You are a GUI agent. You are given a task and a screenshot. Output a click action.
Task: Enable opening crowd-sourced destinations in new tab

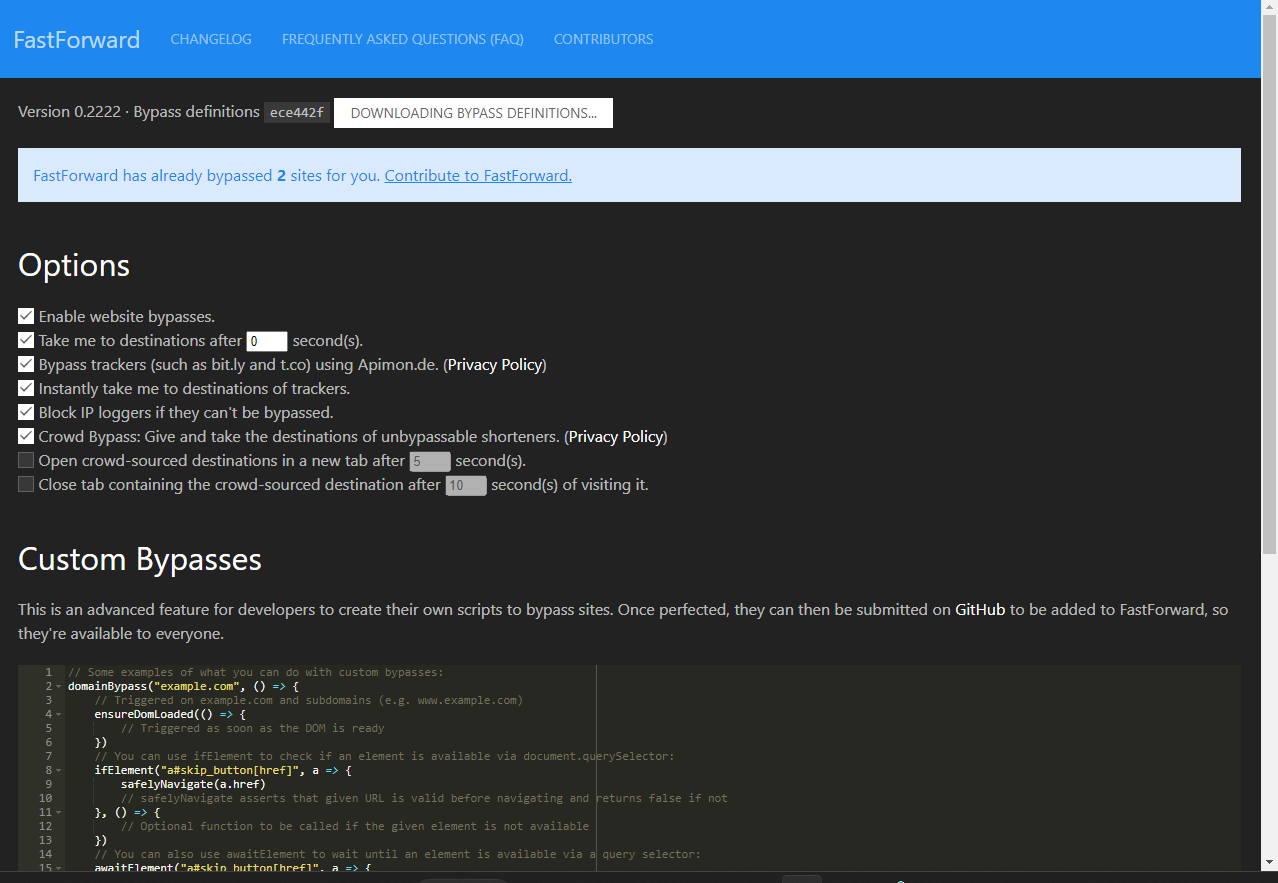point(25,460)
